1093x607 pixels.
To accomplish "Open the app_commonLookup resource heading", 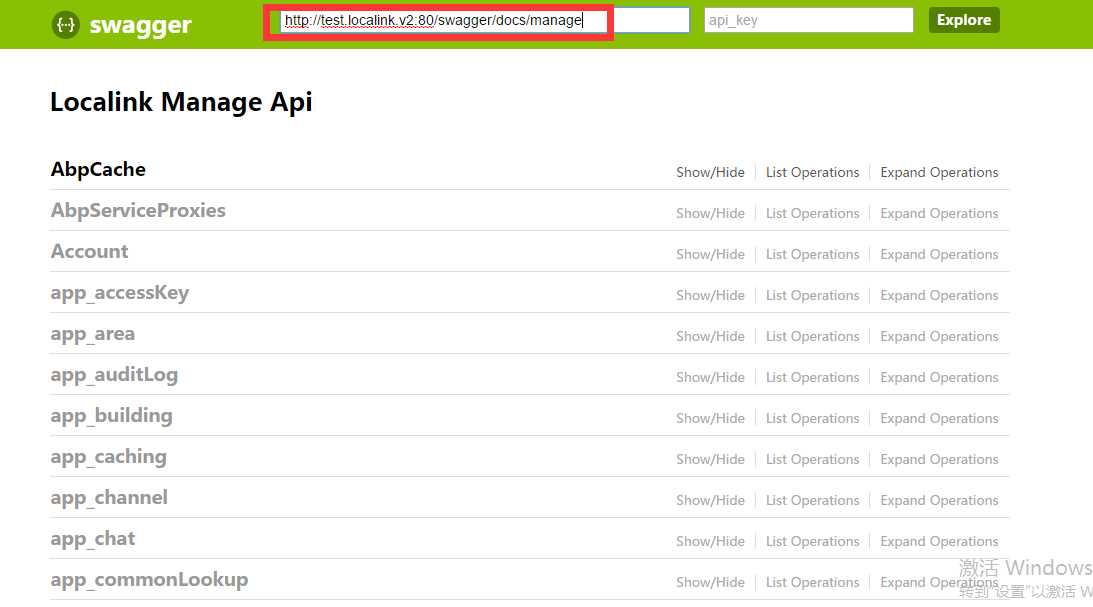I will click(149, 581).
